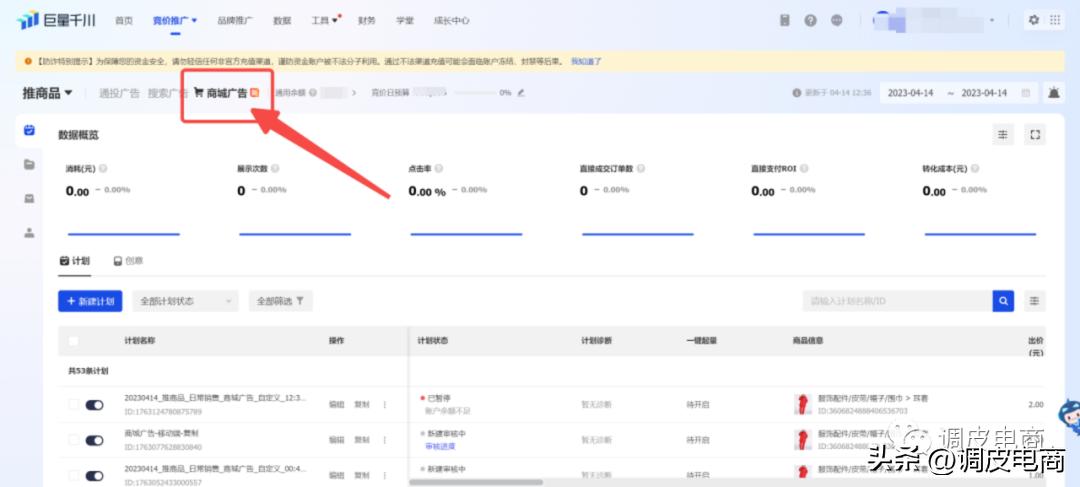Click the fullscreen expand icon in 数据概览
The width and height of the screenshot is (1080, 487).
(1035, 134)
